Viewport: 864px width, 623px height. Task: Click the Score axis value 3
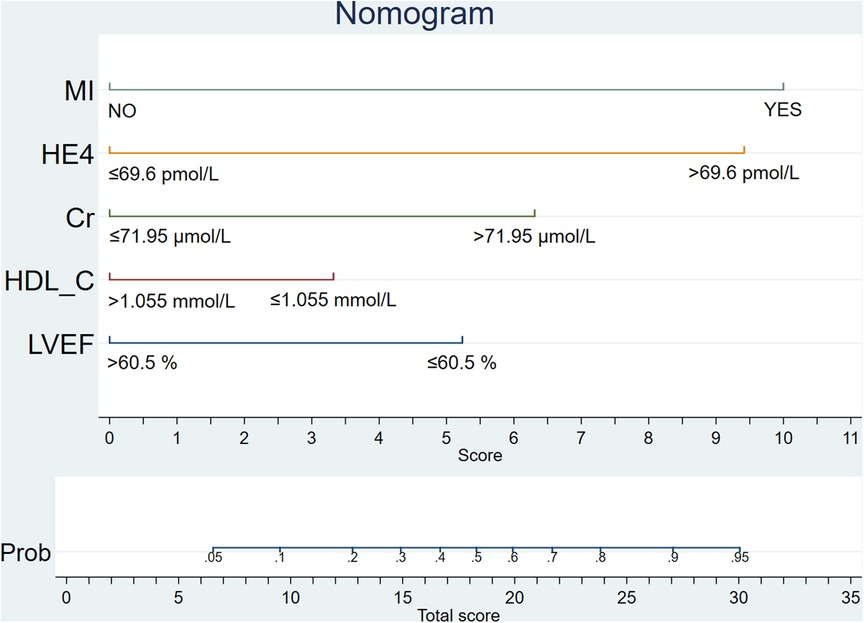tap(312, 438)
